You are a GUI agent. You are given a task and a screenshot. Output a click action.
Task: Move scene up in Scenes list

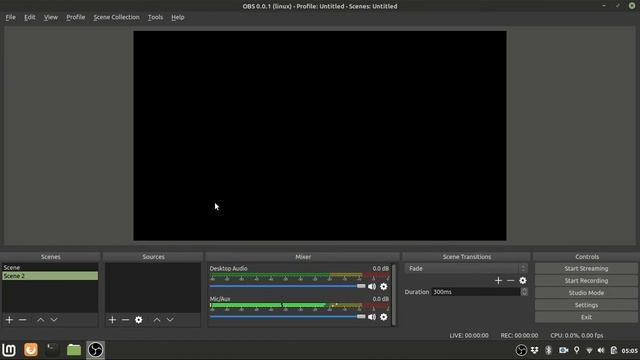40,320
